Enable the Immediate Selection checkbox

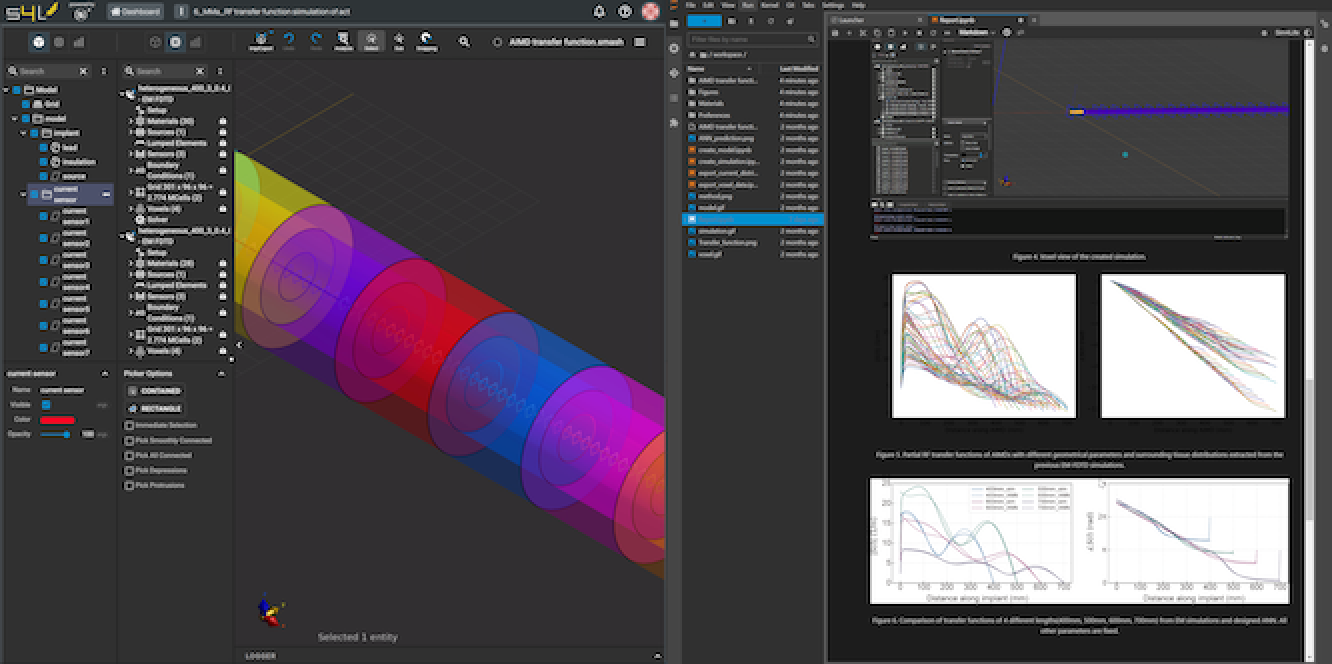coord(130,425)
